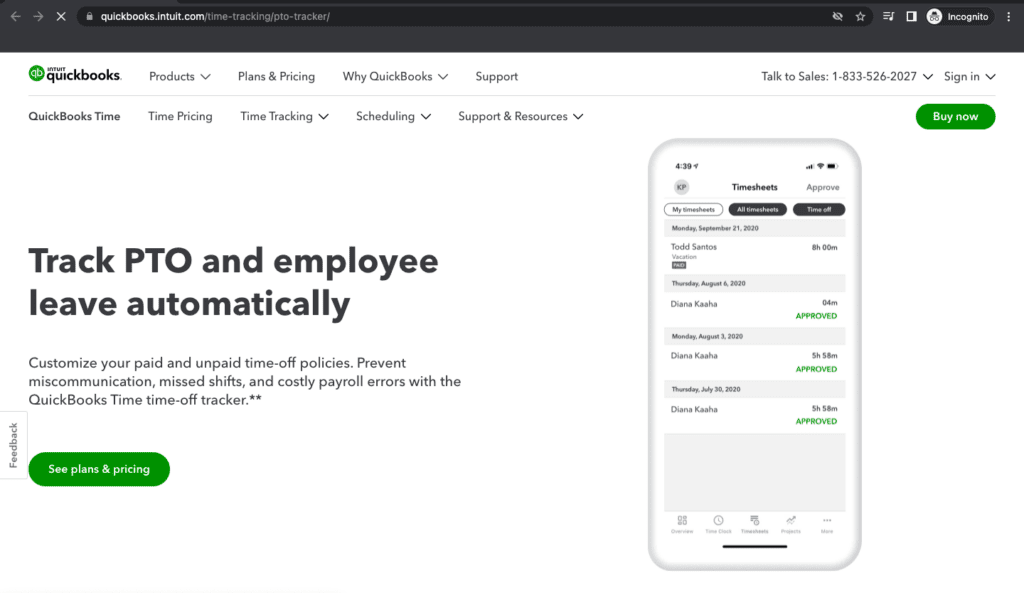Screen dimensions: 1024x593
Task: Open the Plans & Pricing menu item
Action: coord(276,76)
